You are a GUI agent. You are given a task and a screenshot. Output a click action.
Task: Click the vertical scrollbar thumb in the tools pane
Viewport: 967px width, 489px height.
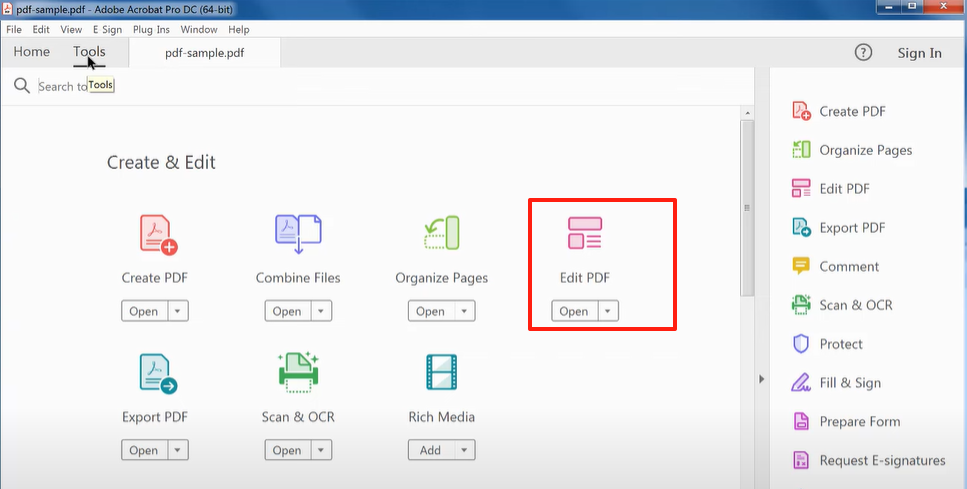[747, 208]
